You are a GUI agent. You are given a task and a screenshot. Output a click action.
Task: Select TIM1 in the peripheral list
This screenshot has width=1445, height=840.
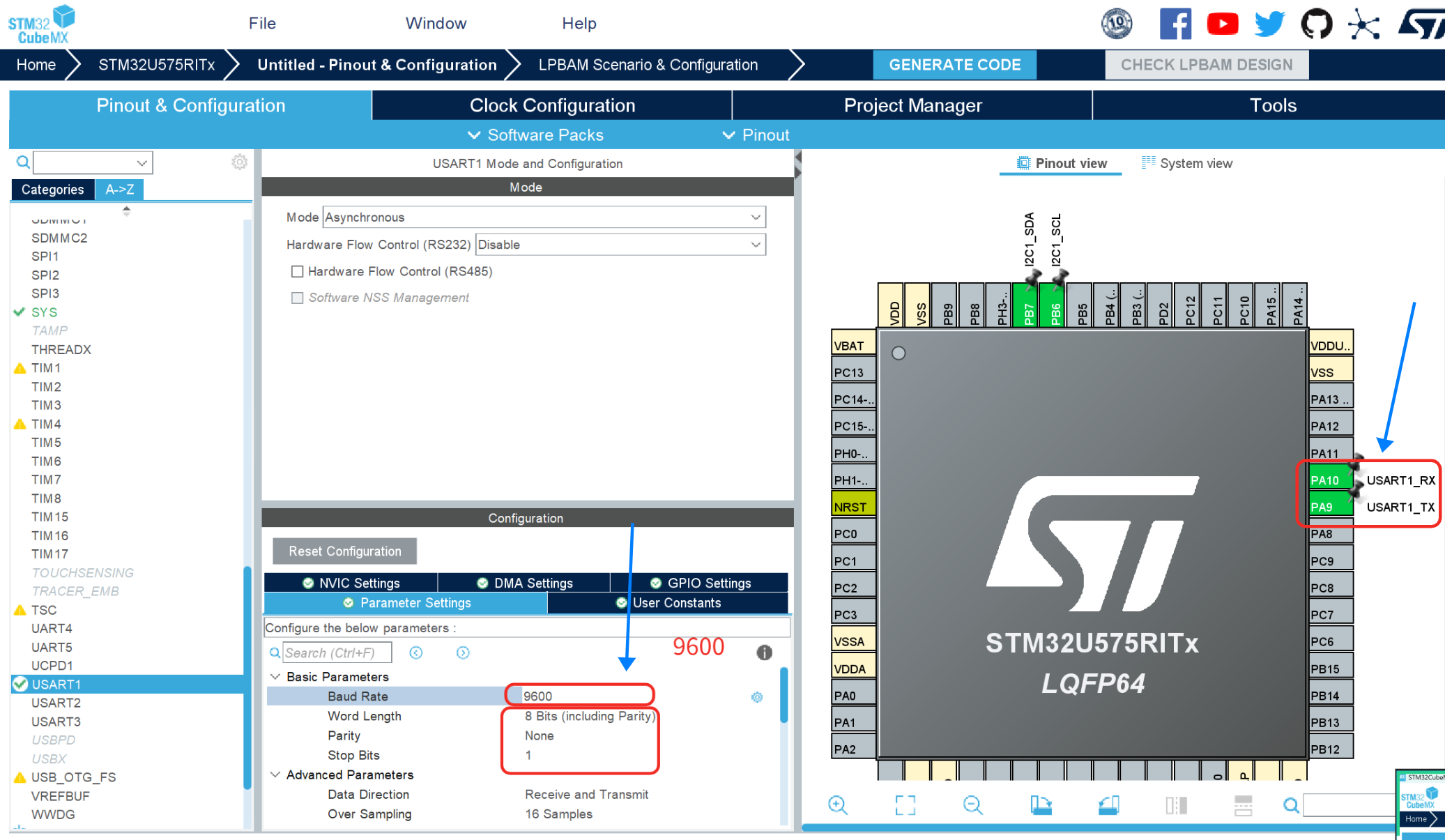pyautogui.click(x=46, y=368)
